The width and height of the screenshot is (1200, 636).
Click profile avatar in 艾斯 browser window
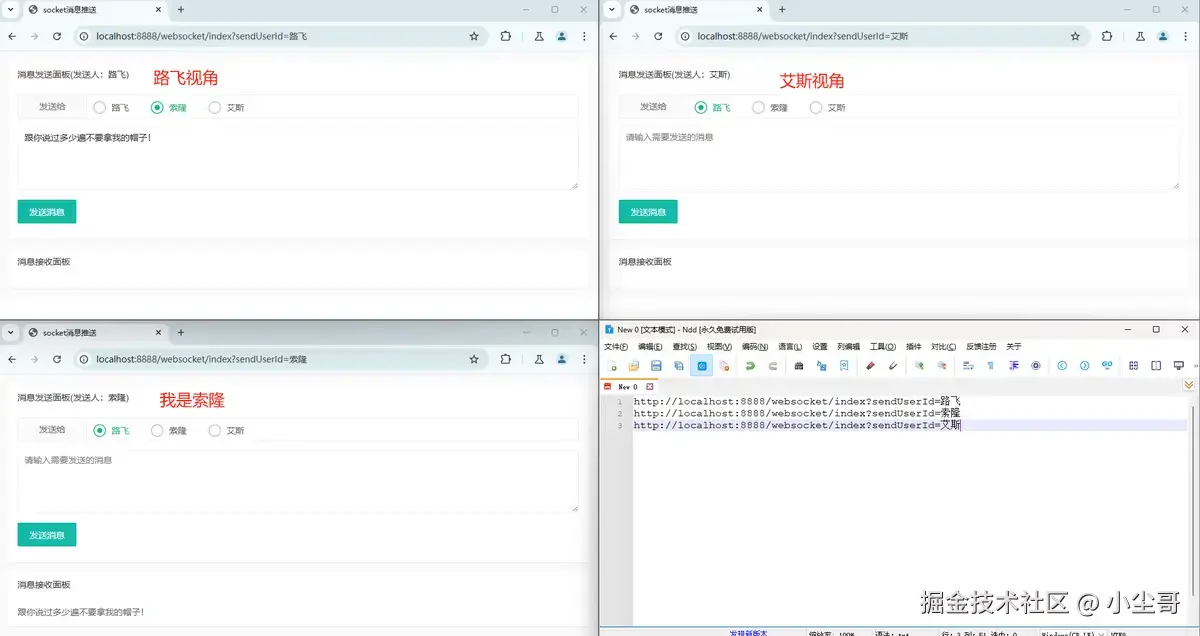[1163, 36]
